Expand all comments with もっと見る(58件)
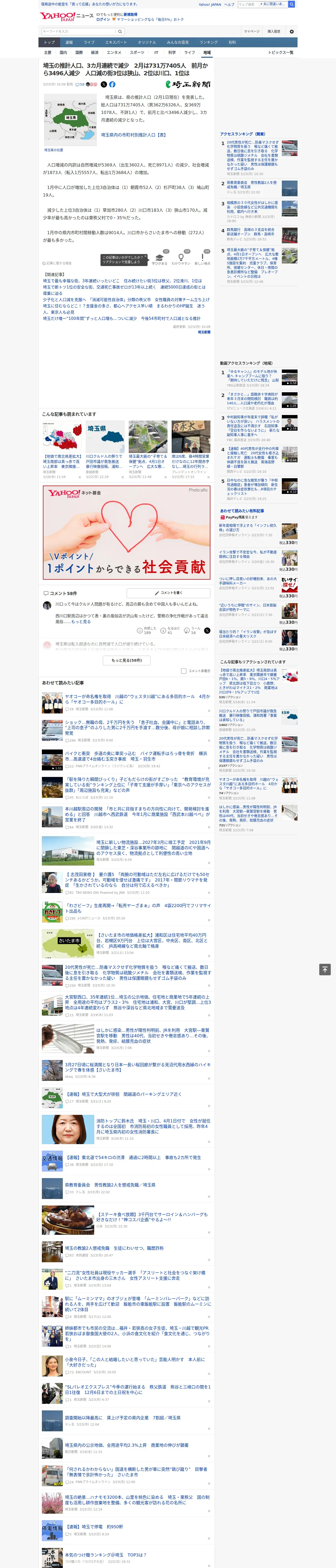336x1568 pixels. pyautogui.click(x=127, y=660)
